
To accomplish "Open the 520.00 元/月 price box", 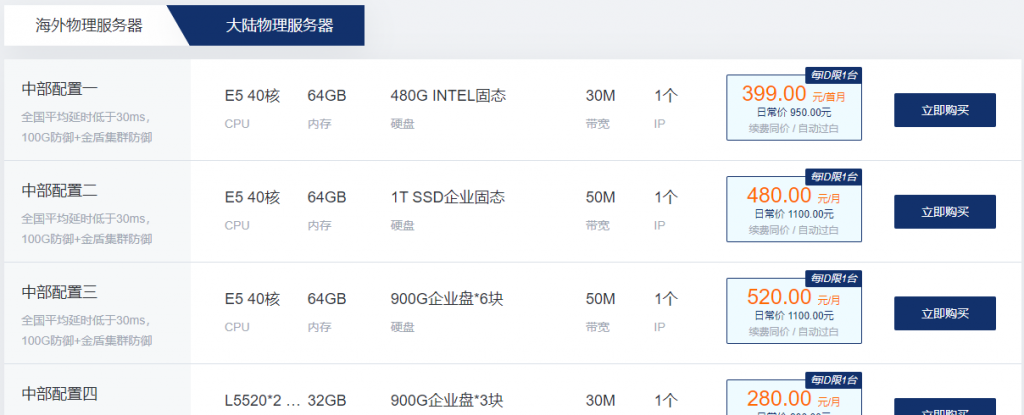I will click(793, 310).
